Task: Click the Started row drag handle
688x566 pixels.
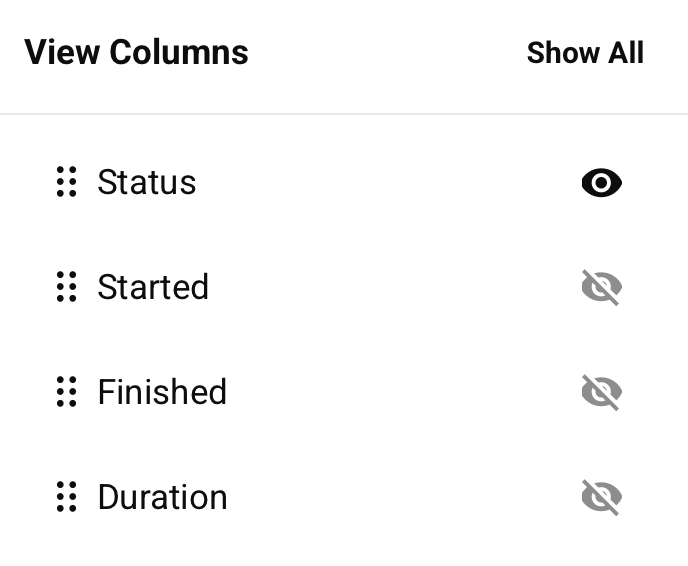Action: [x=66, y=287]
